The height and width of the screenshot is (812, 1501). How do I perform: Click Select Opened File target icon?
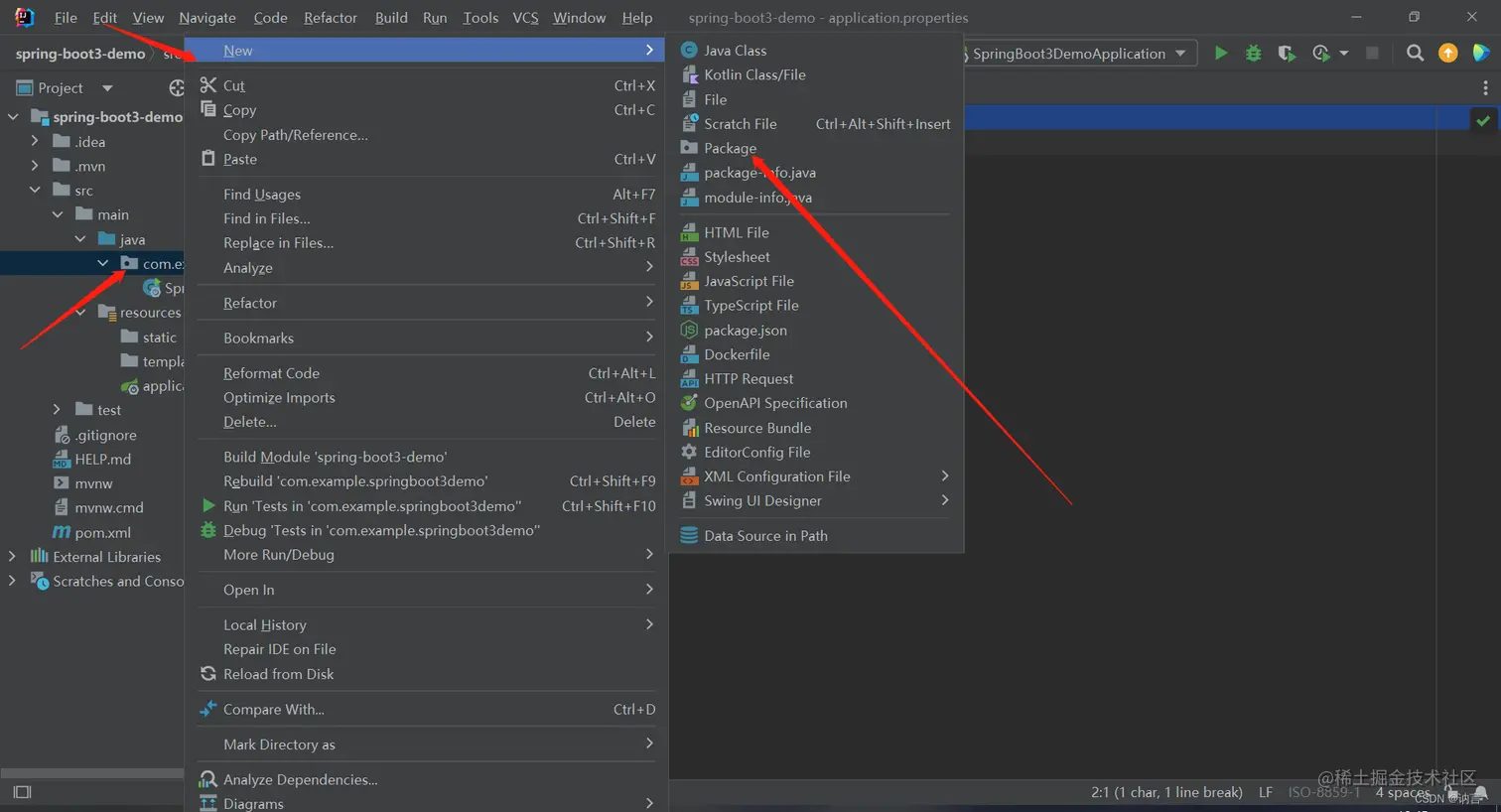tap(177, 87)
